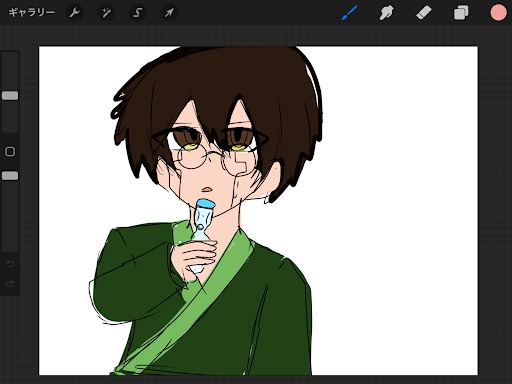Activate the Transform arrow tool
Screen dimensions: 512x384
click(x=169, y=13)
